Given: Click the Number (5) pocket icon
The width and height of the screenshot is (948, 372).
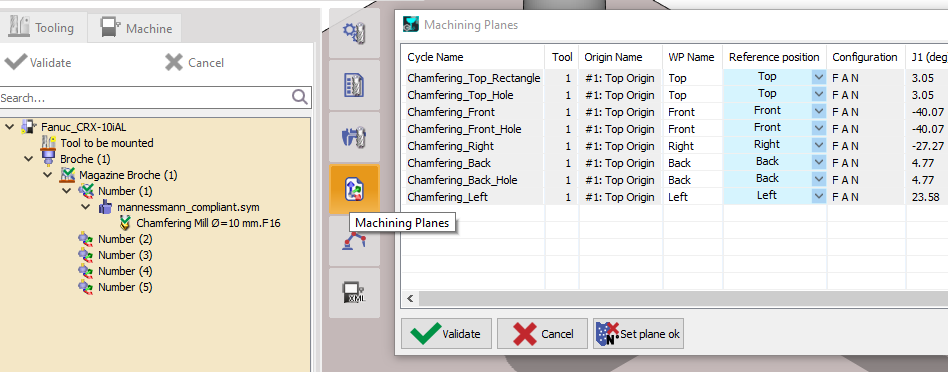Looking at the screenshot, I should 85,287.
